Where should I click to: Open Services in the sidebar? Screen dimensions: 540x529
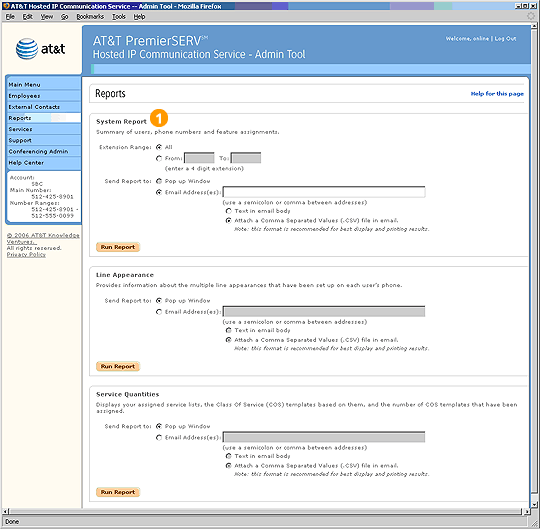click(44, 129)
